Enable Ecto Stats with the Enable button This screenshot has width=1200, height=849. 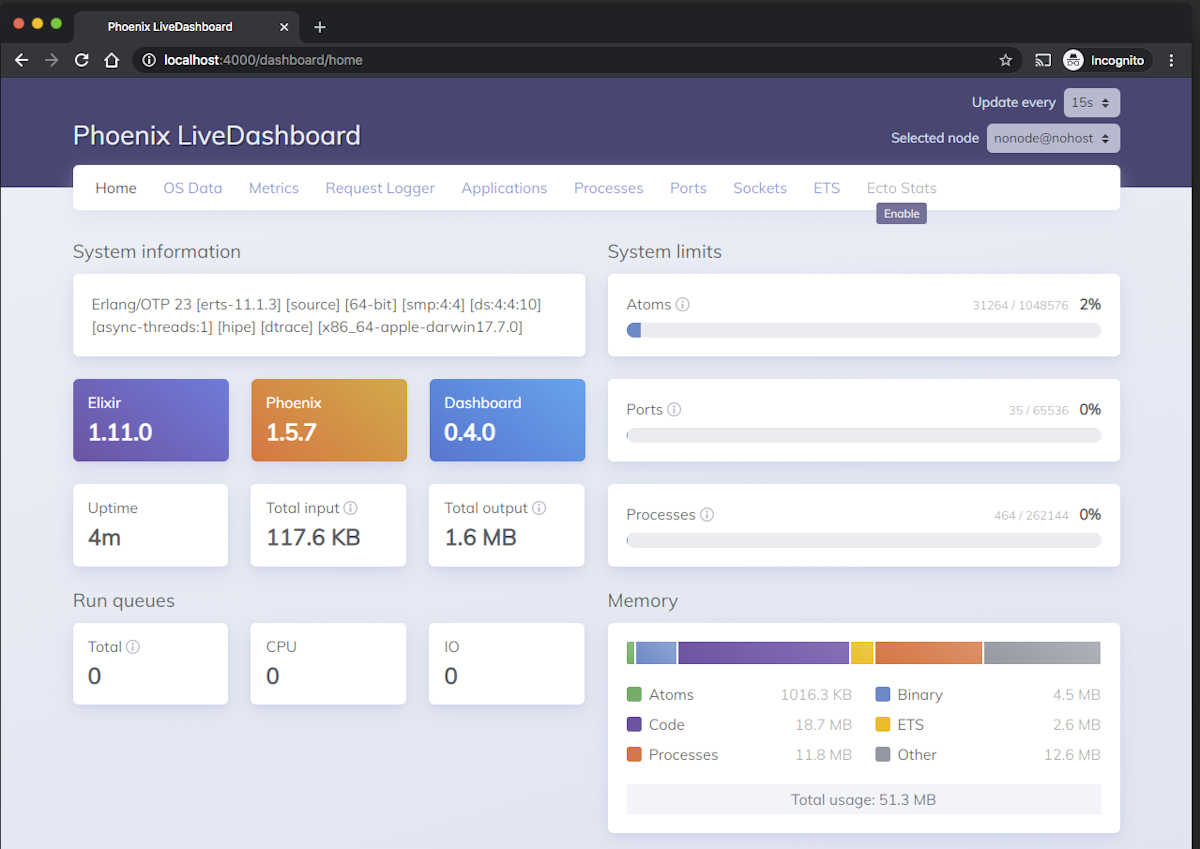pyautogui.click(x=900, y=213)
